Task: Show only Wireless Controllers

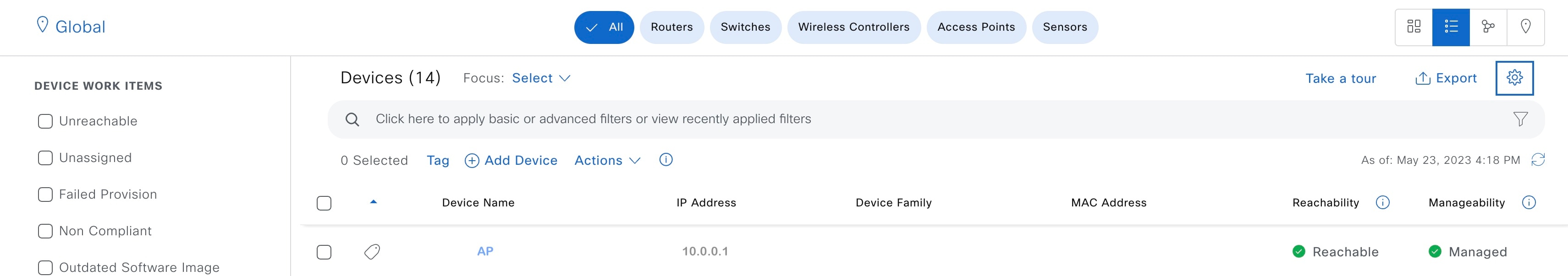Action: (x=853, y=27)
